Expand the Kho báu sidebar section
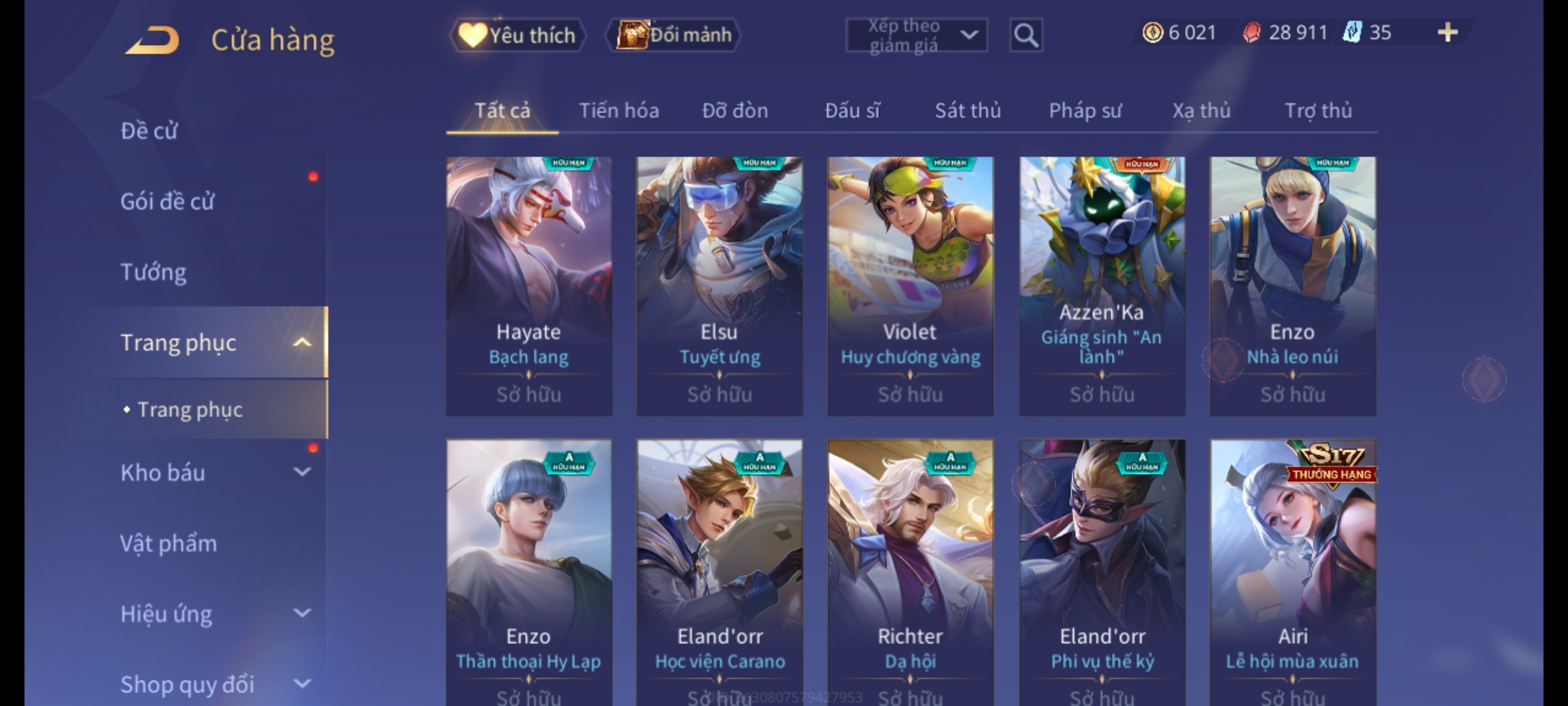The height and width of the screenshot is (706, 1568). click(x=302, y=471)
